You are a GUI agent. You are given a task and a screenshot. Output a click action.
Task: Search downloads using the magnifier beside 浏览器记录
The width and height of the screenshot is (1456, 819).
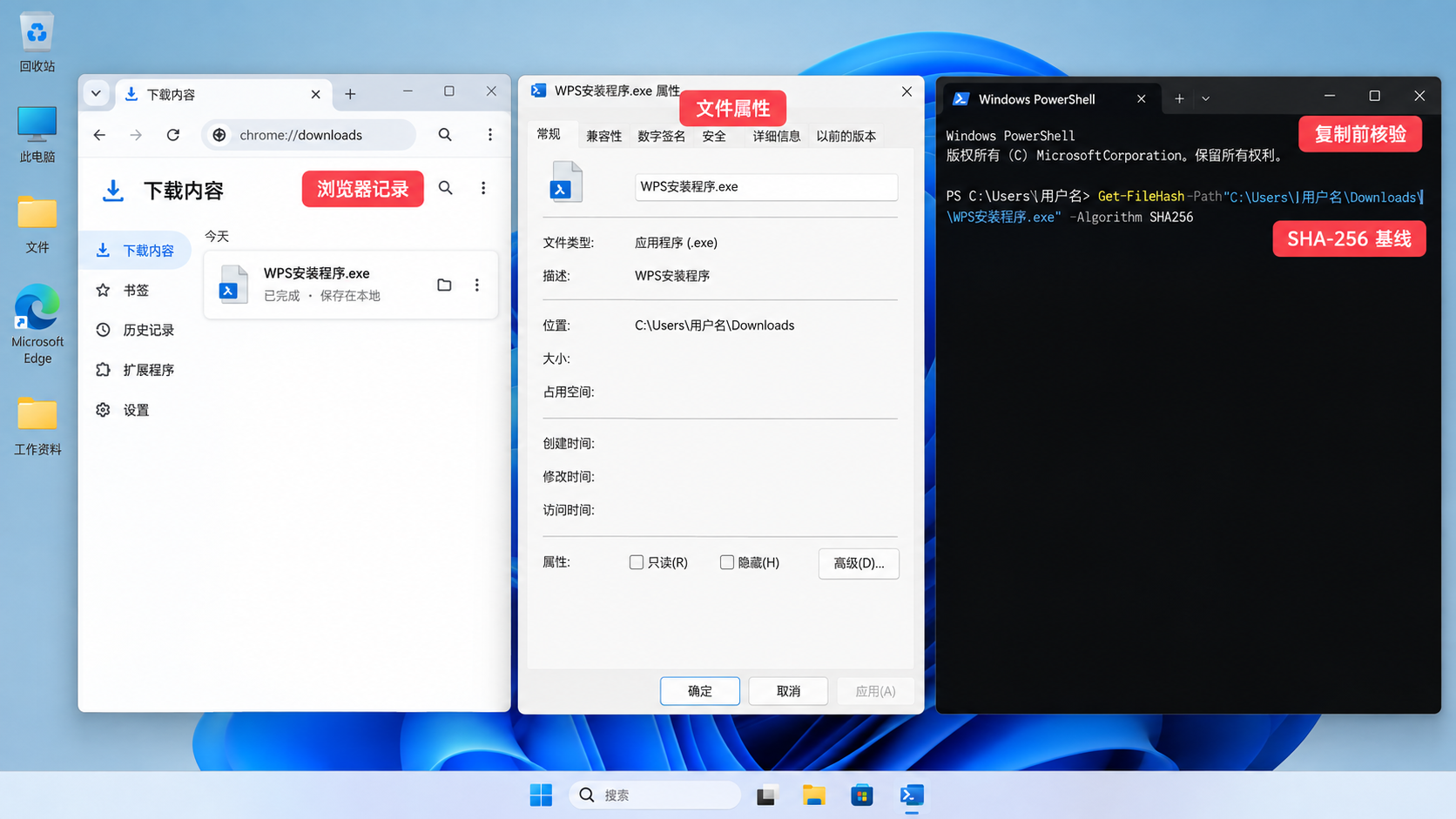[445, 188]
